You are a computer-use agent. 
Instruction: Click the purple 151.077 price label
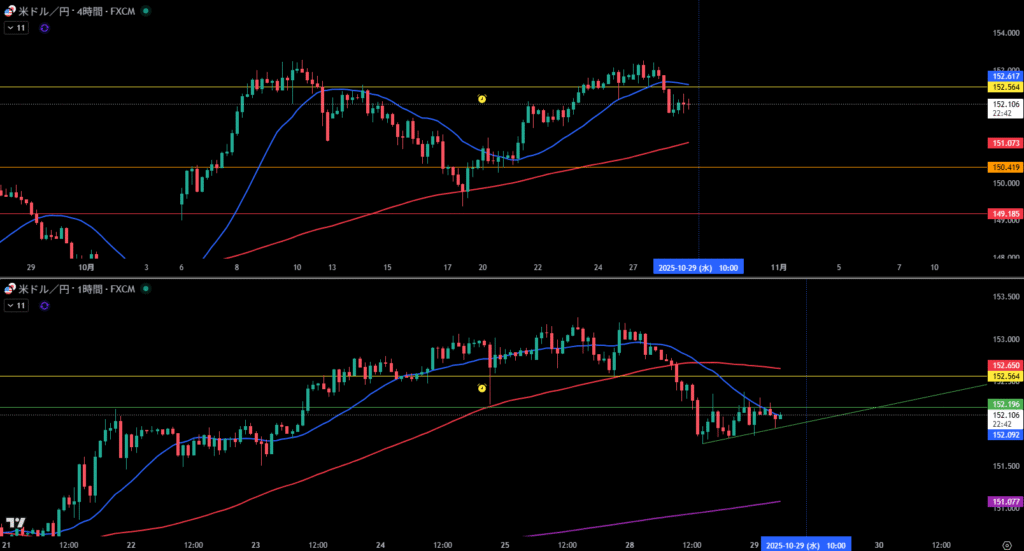1004,501
